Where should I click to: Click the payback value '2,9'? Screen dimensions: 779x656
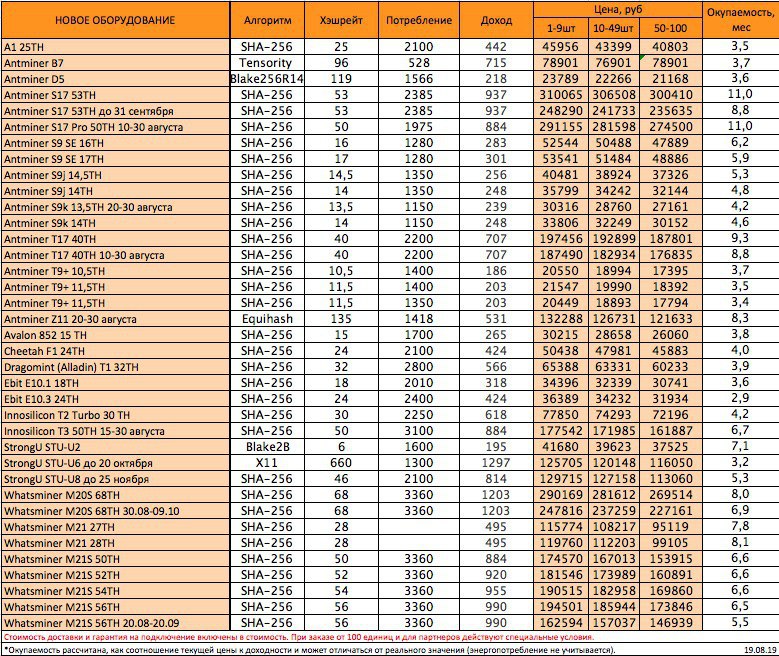[x=740, y=399]
